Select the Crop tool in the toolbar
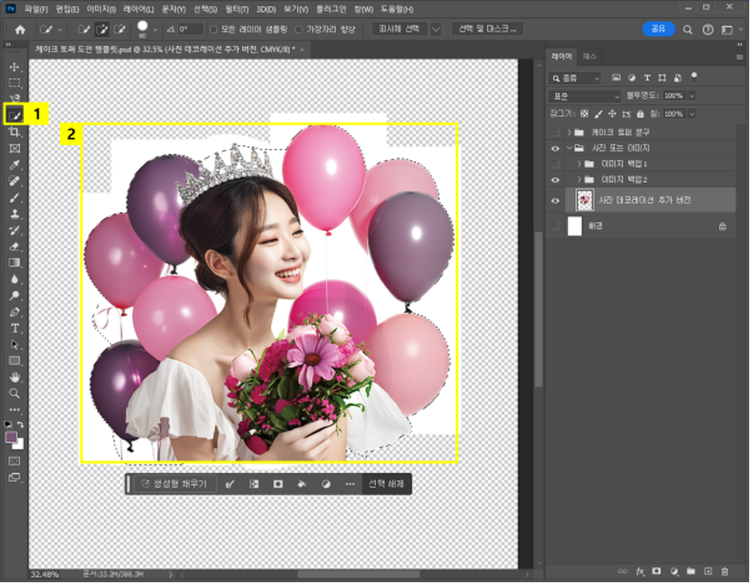 14,132
